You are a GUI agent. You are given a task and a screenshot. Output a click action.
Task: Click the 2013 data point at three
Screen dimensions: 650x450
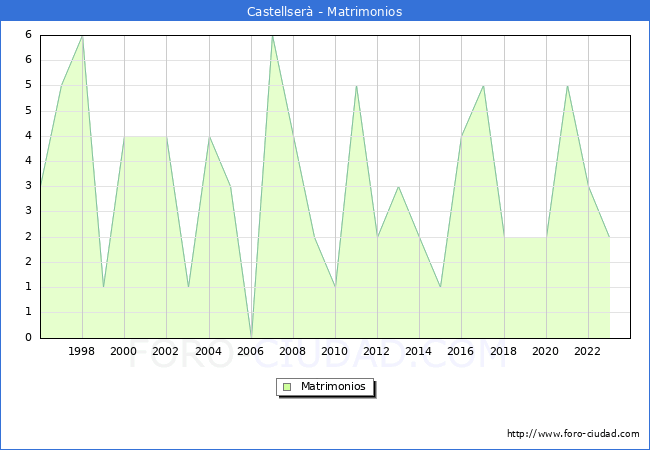pos(398,186)
